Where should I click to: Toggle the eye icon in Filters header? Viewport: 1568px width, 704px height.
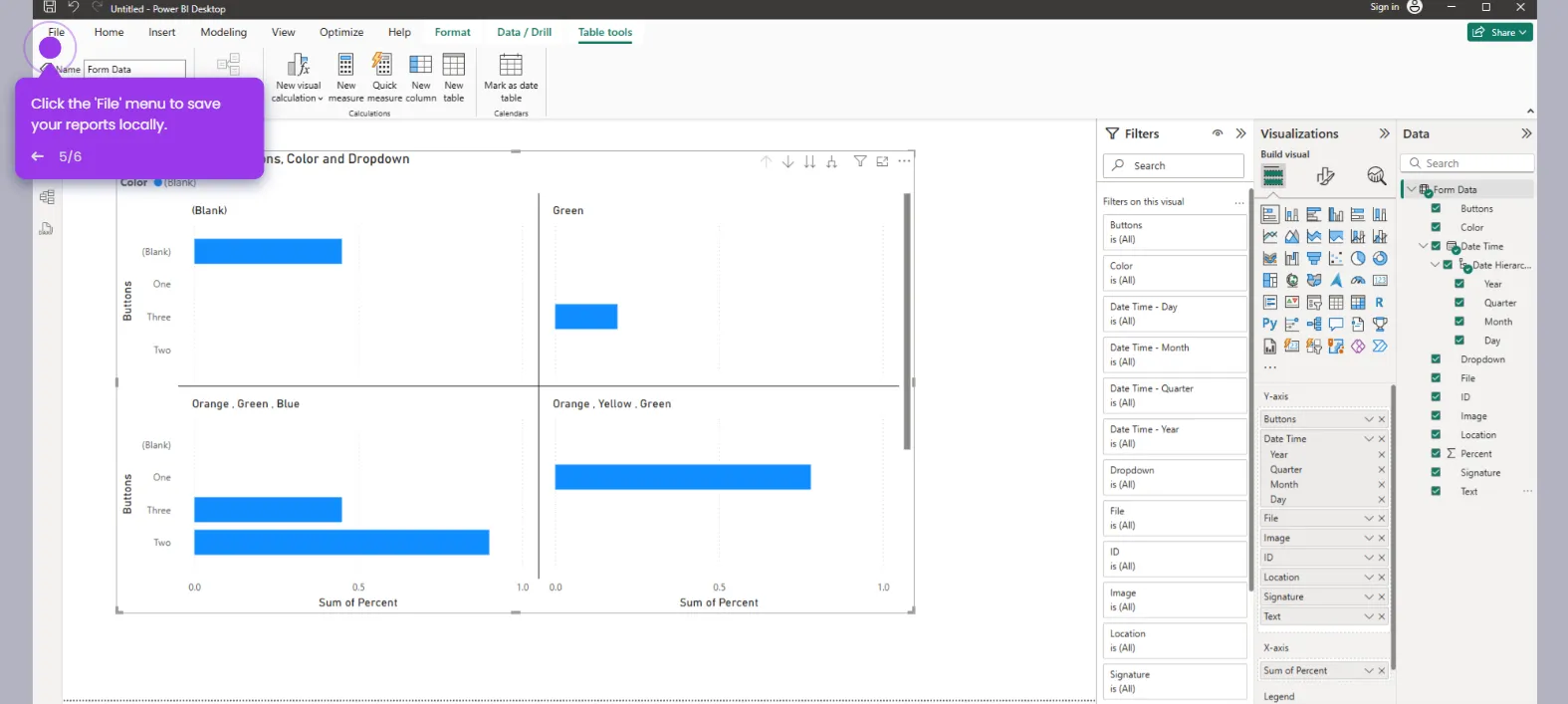1217,133
